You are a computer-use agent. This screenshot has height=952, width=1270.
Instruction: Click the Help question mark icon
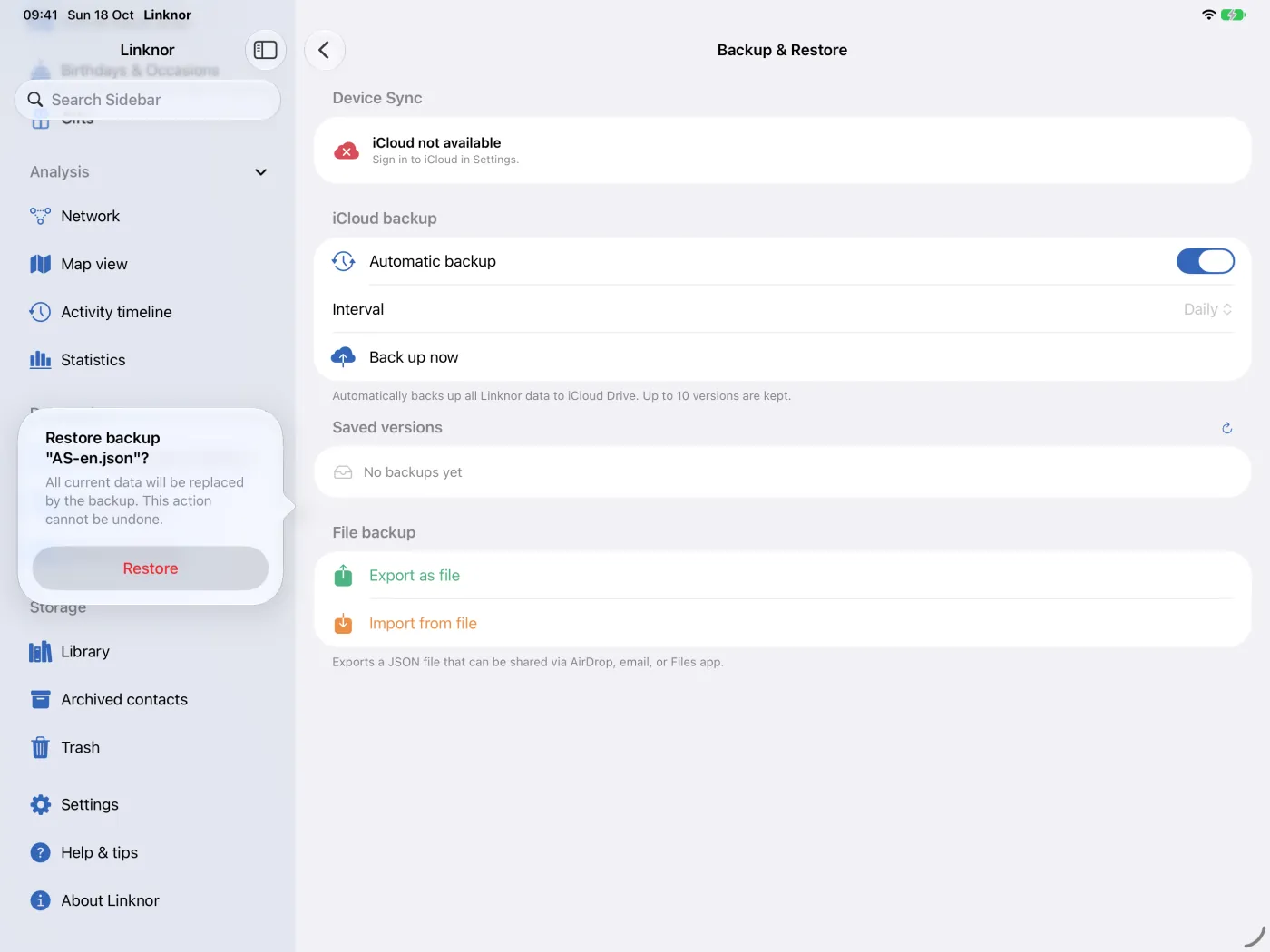coord(40,853)
